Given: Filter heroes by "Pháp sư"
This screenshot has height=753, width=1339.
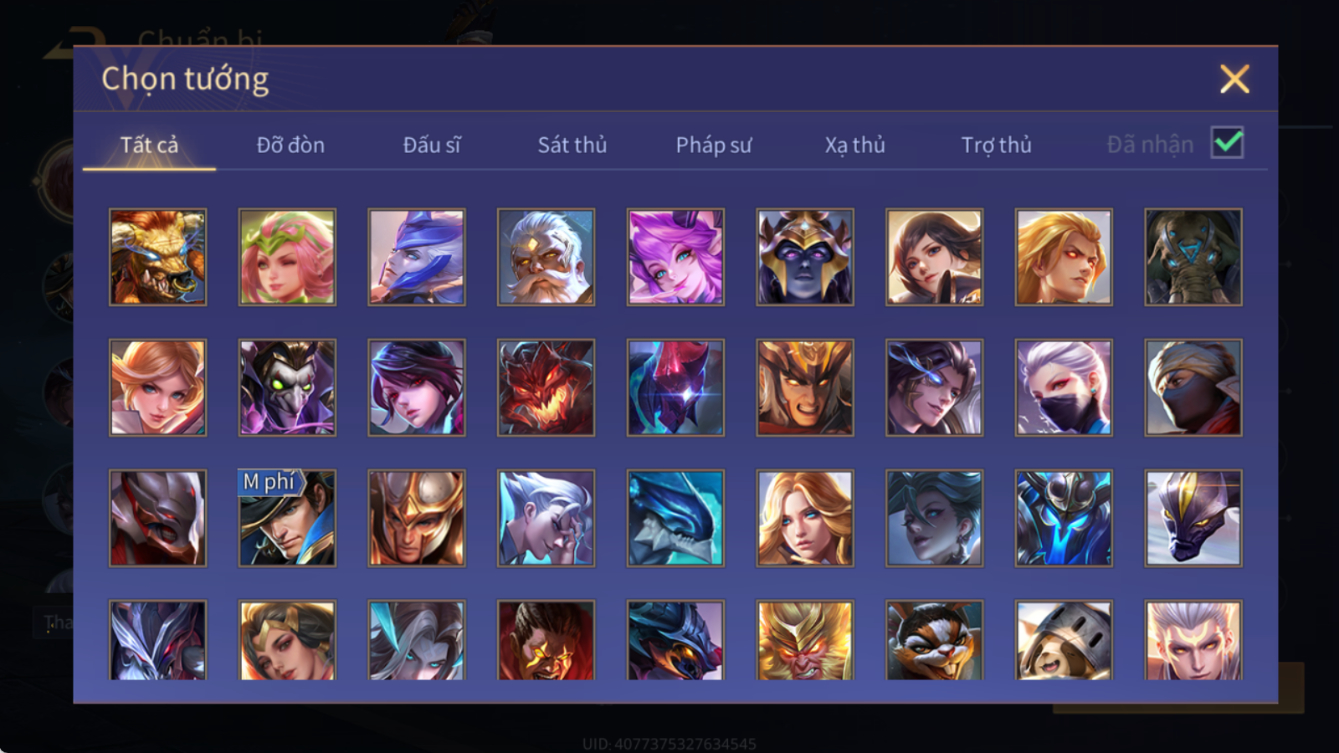Looking at the screenshot, I should 713,145.
